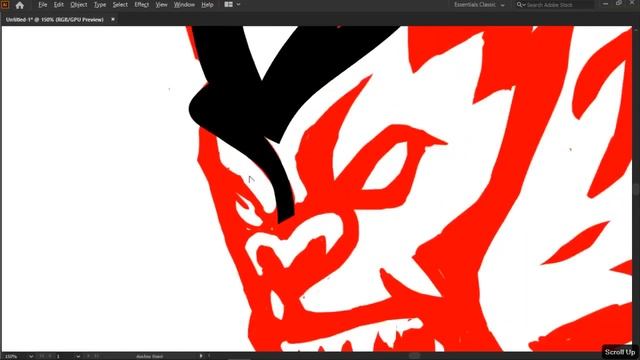Viewport: 640px width, 360px height.
Task: Go to the previous artboard
Action: pyautogui.click(x=49, y=356)
